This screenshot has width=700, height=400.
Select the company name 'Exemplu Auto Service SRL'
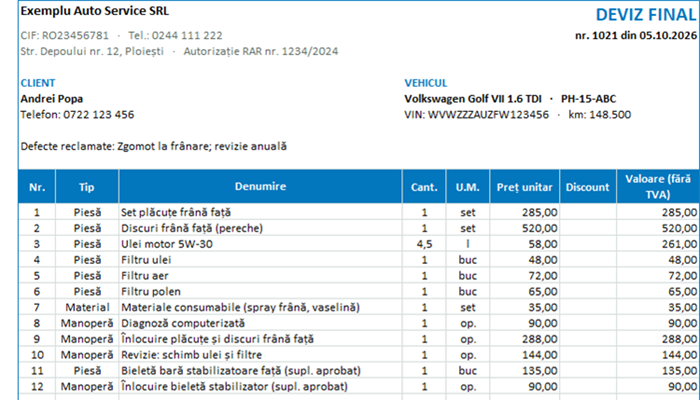tap(95, 11)
